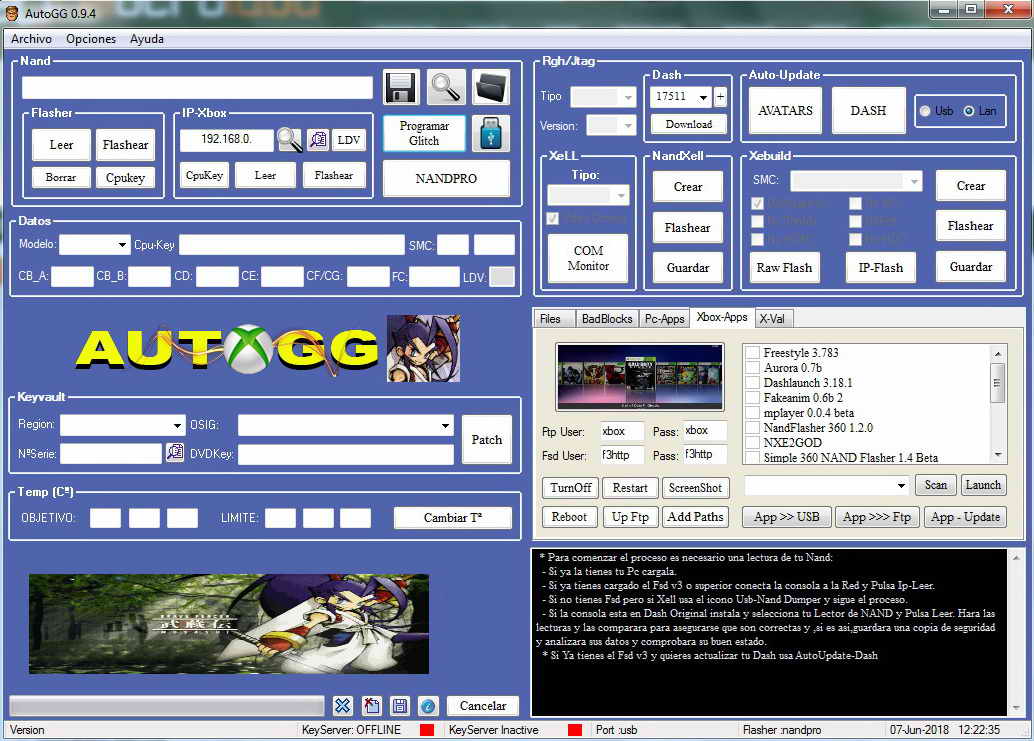The height and width of the screenshot is (741, 1034).
Task: Open the Archivo menu
Action: 31,39
